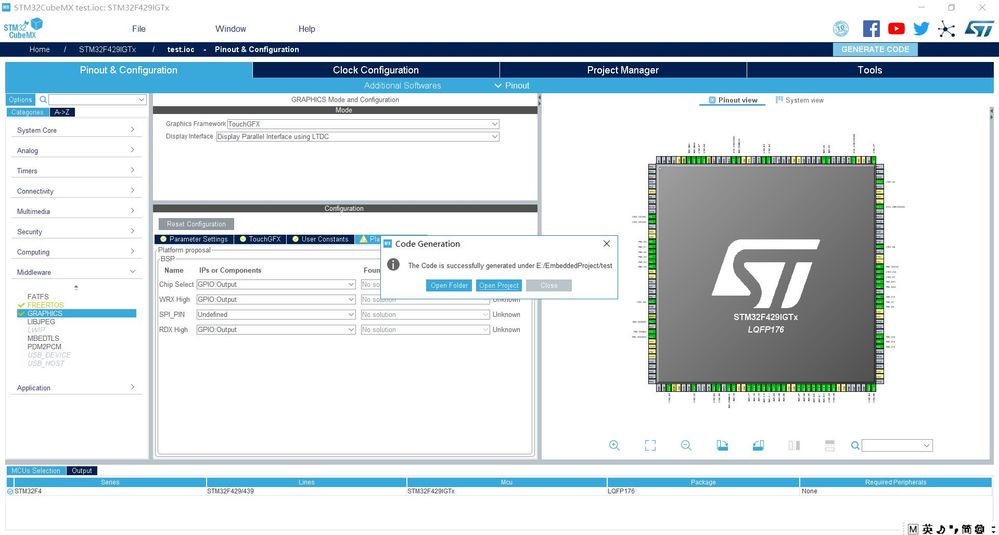
Task: Click the input method M icon in tray
Action: pos(913,529)
